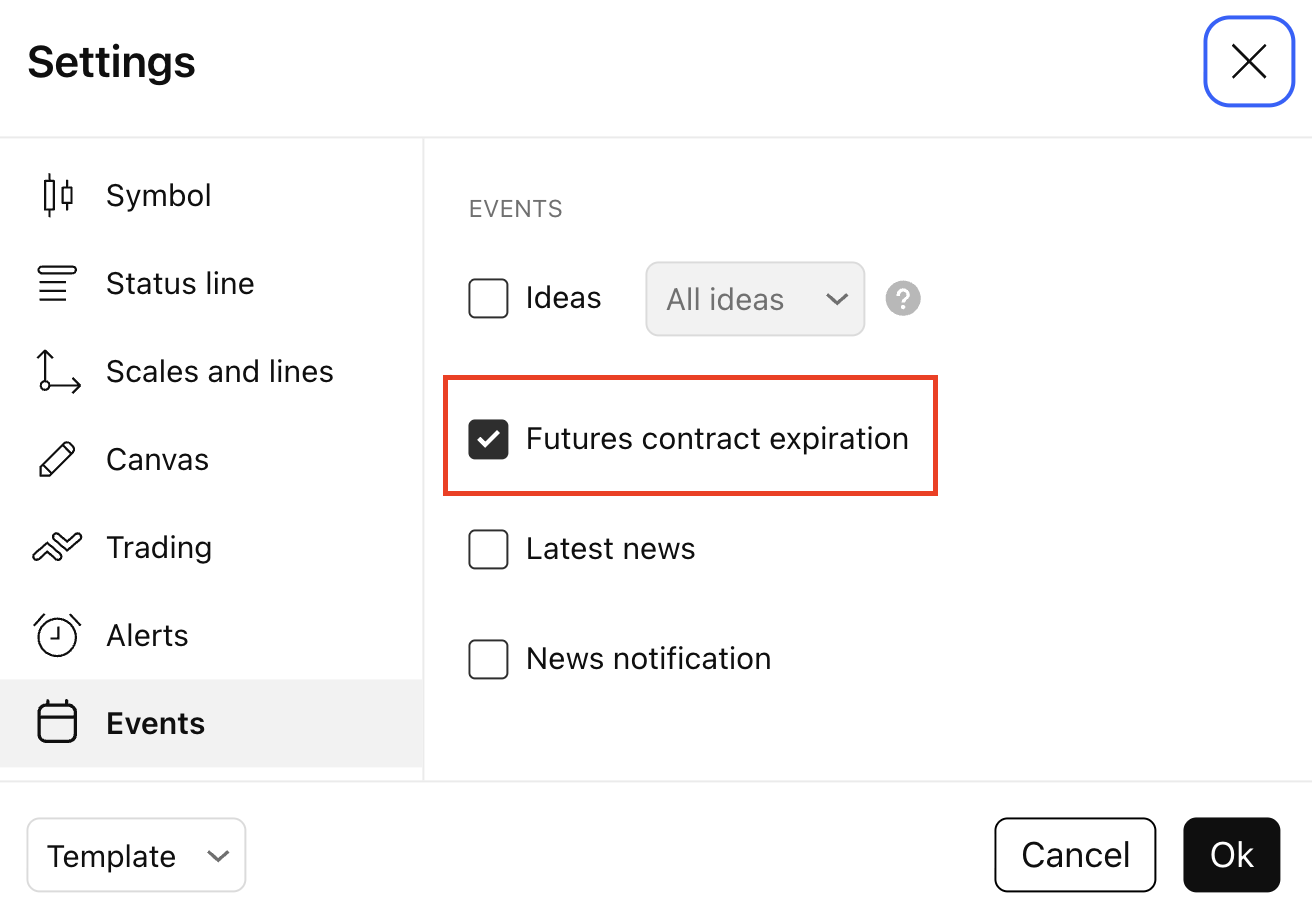Uncheck Futures contract expiration

(488, 439)
